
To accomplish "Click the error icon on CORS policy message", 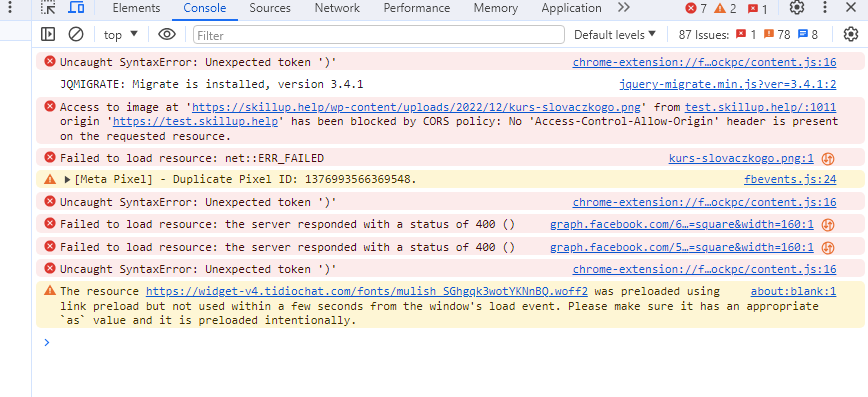I will 50,106.
